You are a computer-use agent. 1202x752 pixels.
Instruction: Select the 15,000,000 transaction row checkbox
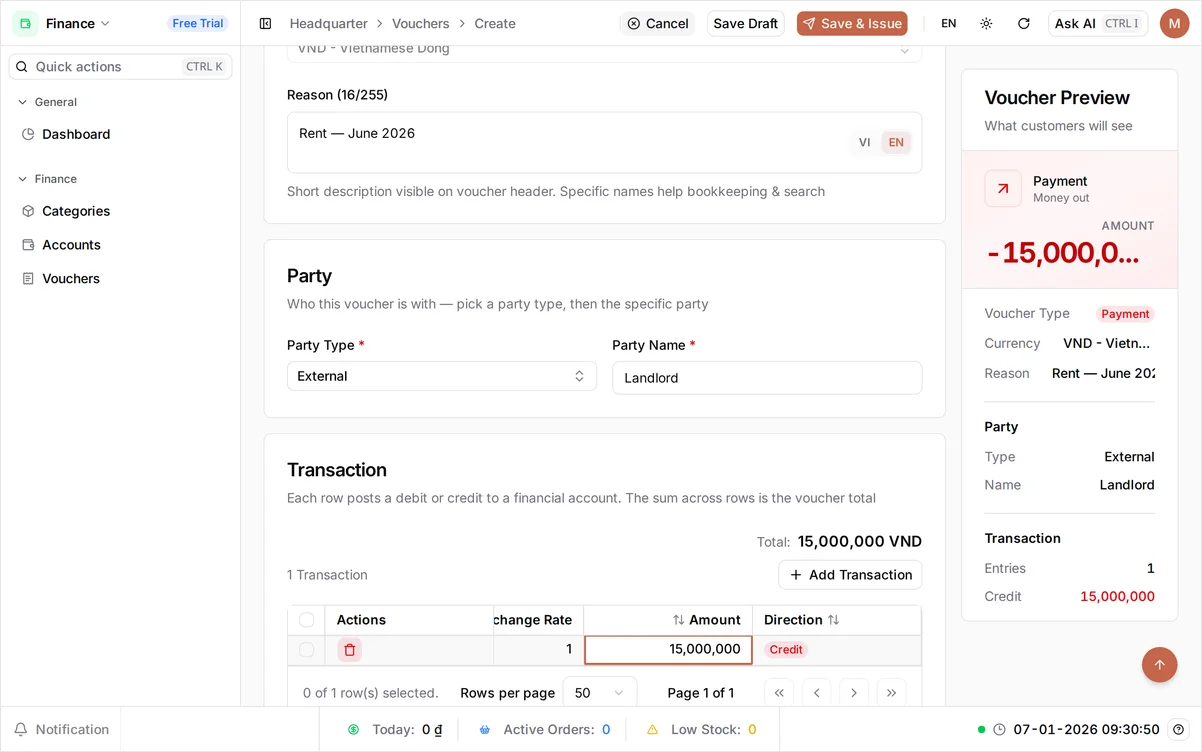tap(306, 650)
